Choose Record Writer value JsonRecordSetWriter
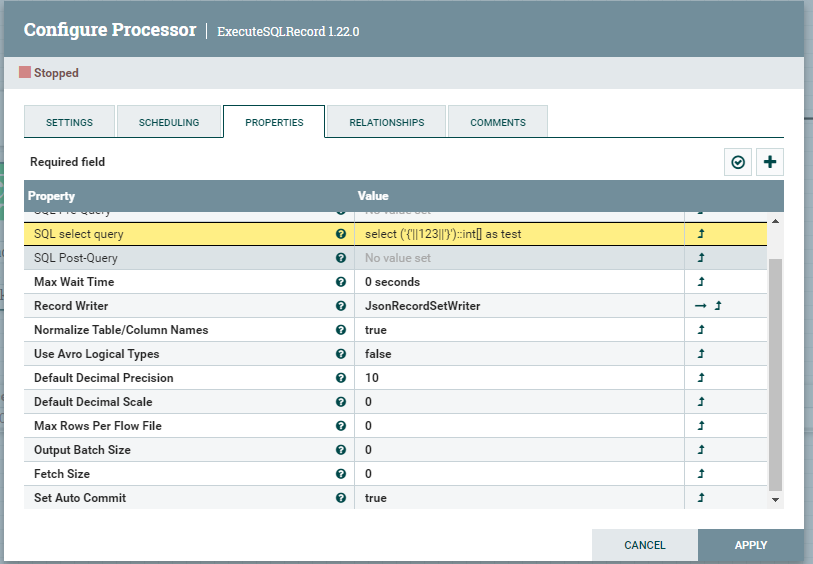 [520, 306]
